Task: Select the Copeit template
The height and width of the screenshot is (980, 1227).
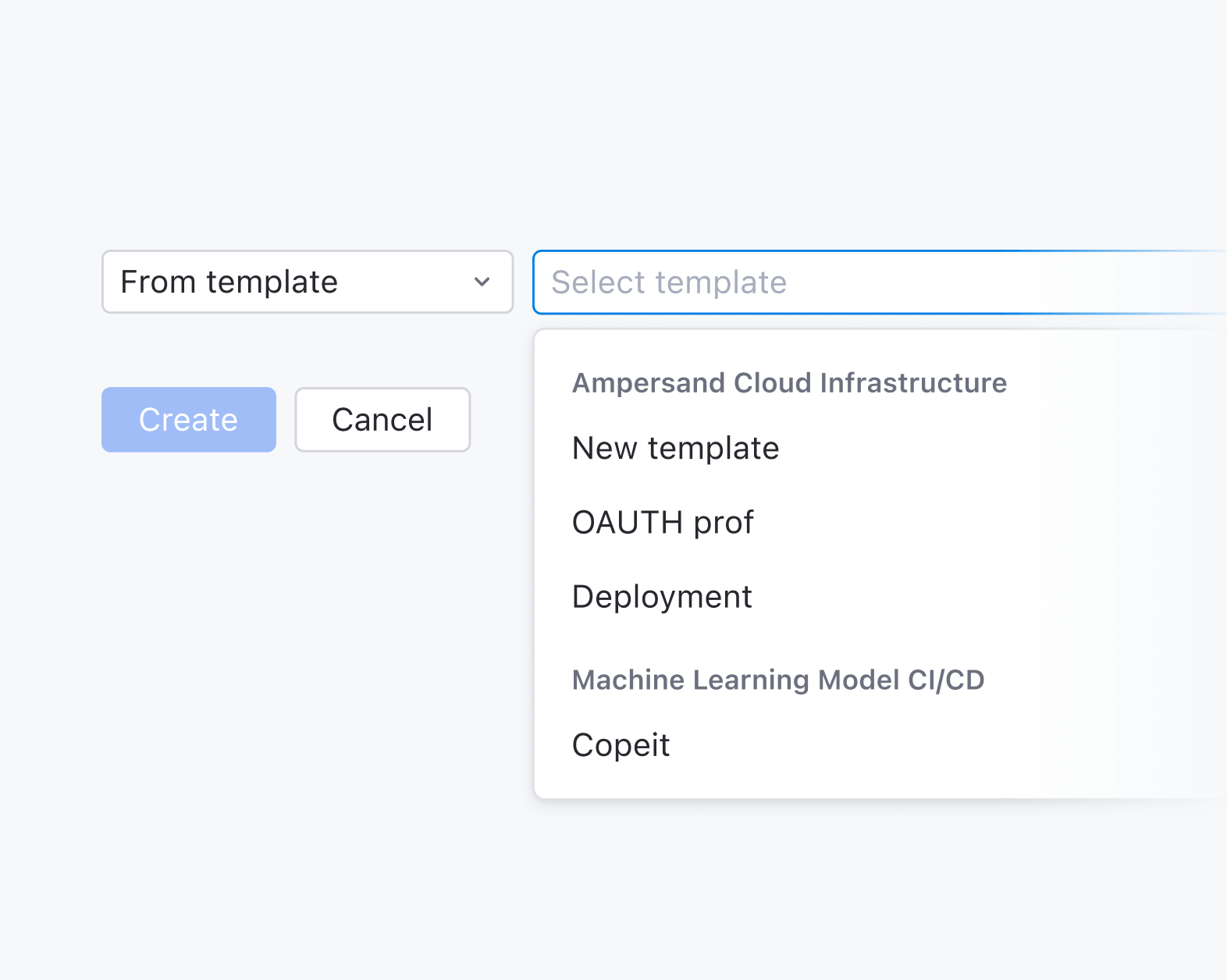Action: tap(621, 745)
